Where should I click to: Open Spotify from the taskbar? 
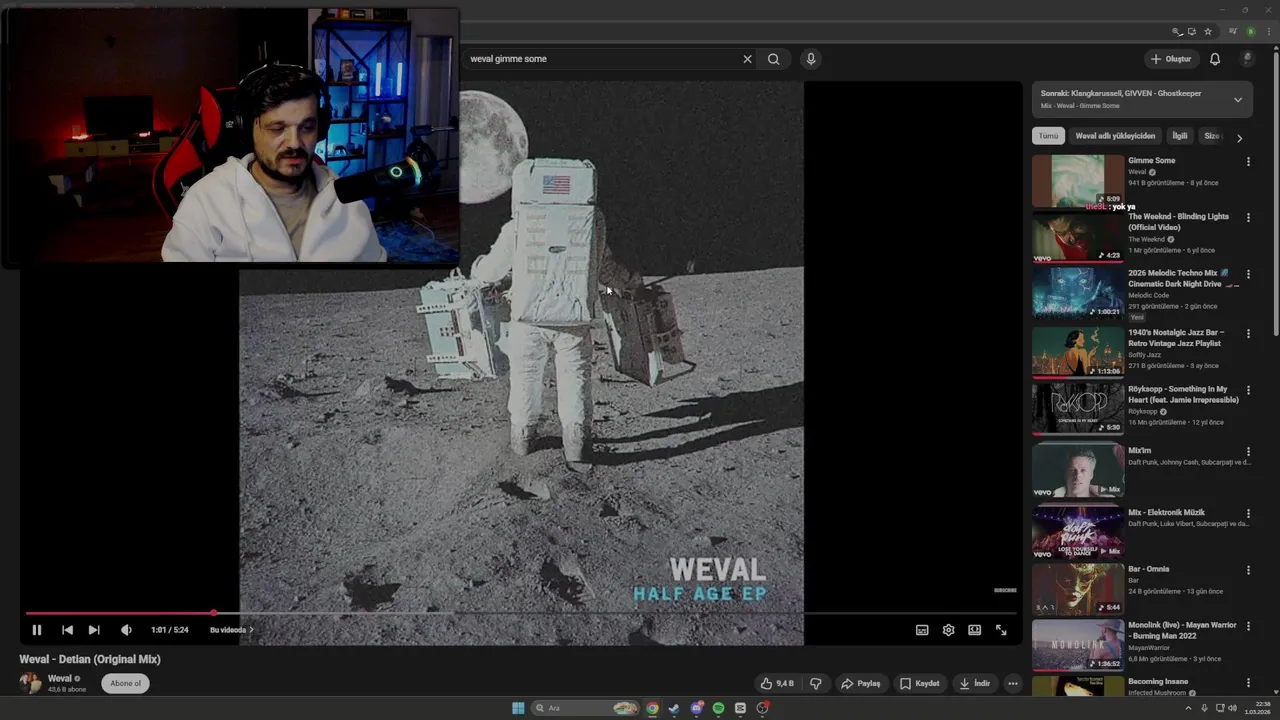pyautogui.click(x=718, y=708)
